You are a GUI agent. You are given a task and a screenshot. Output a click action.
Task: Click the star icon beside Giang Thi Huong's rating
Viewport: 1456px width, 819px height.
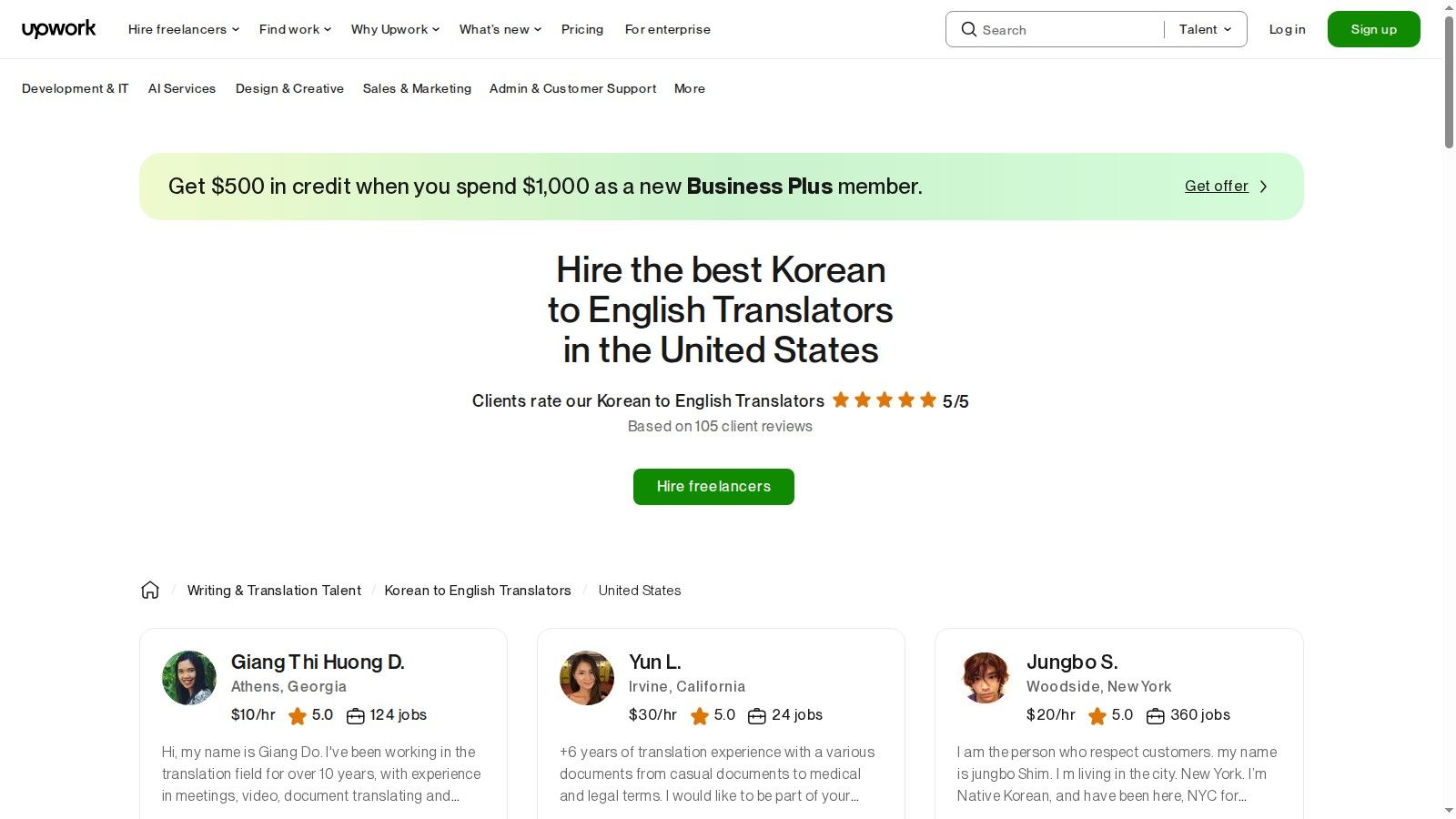point(297,715)
